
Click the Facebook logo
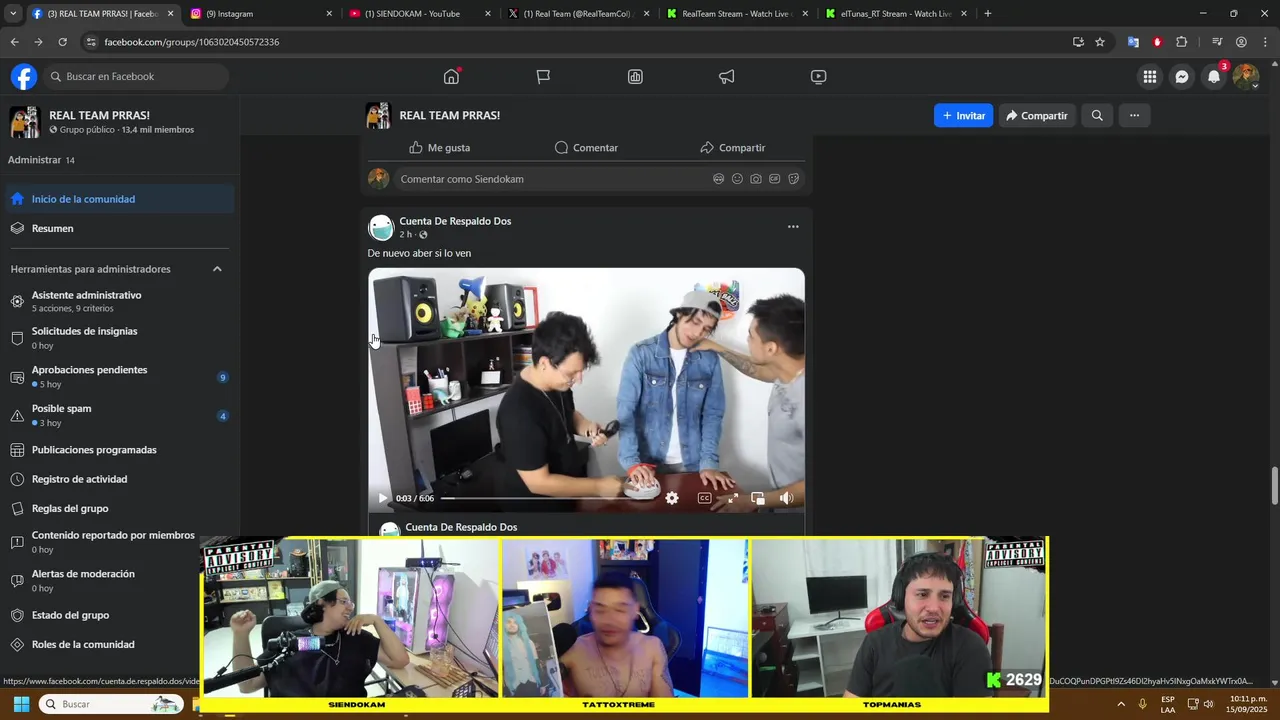point(24,77)
